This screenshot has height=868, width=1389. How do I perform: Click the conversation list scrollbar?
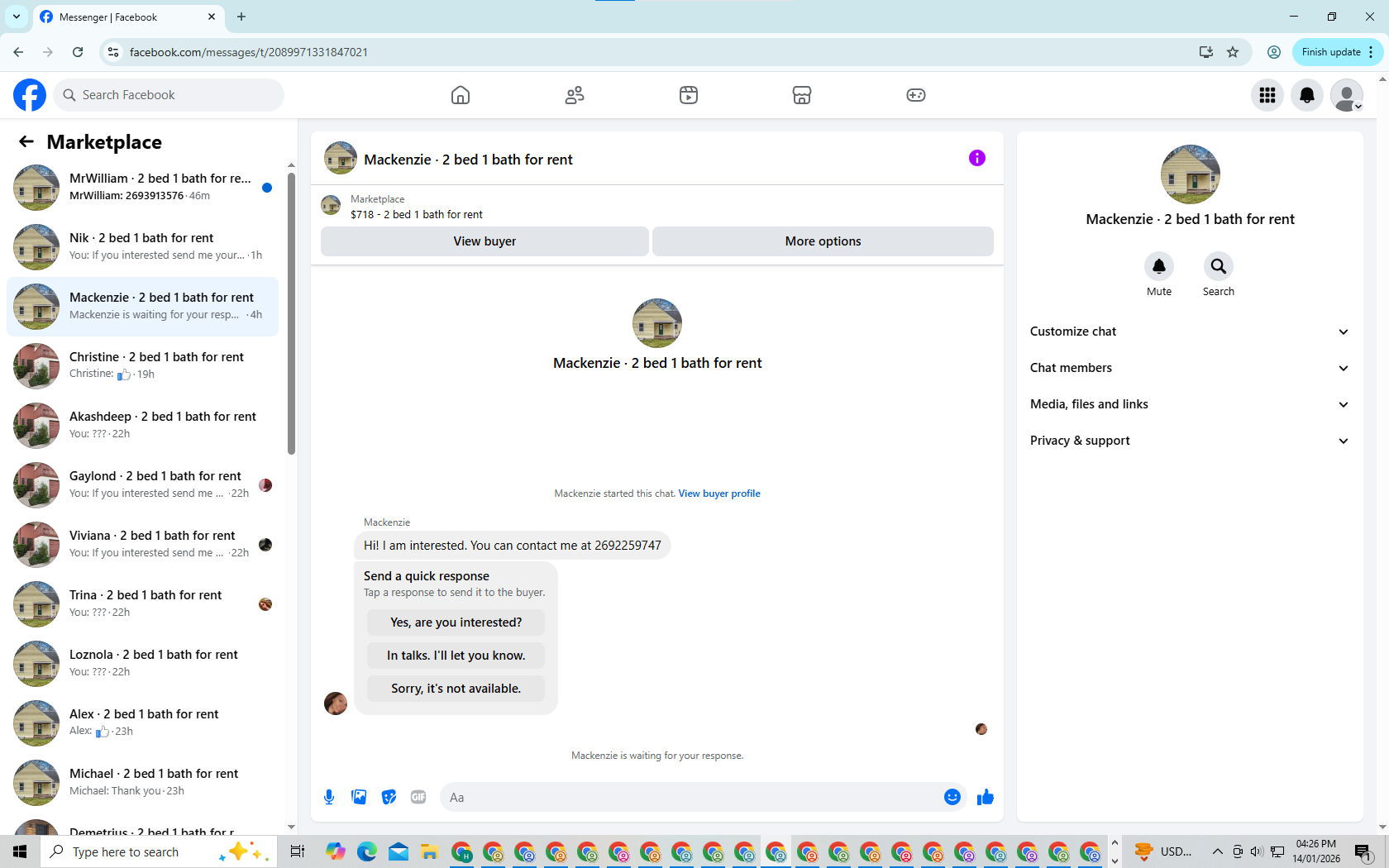tap(291, 314)
